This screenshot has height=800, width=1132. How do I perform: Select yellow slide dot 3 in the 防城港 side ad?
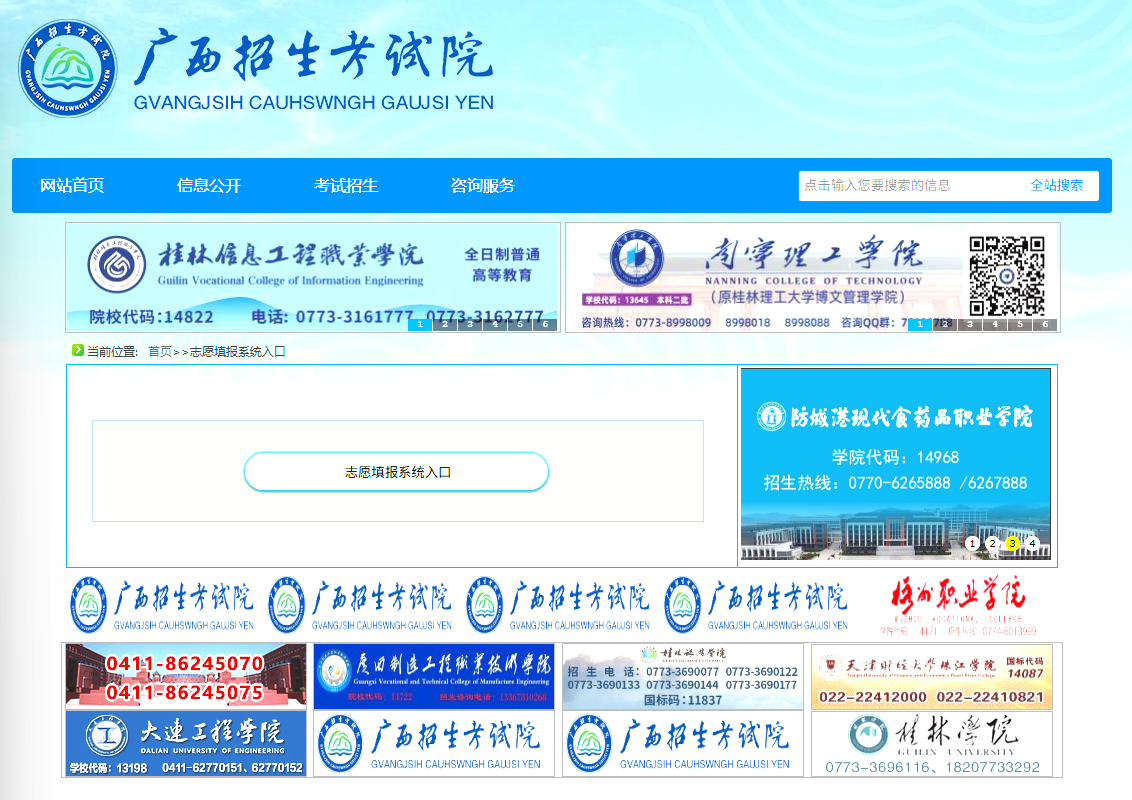tap(1012, 543)
